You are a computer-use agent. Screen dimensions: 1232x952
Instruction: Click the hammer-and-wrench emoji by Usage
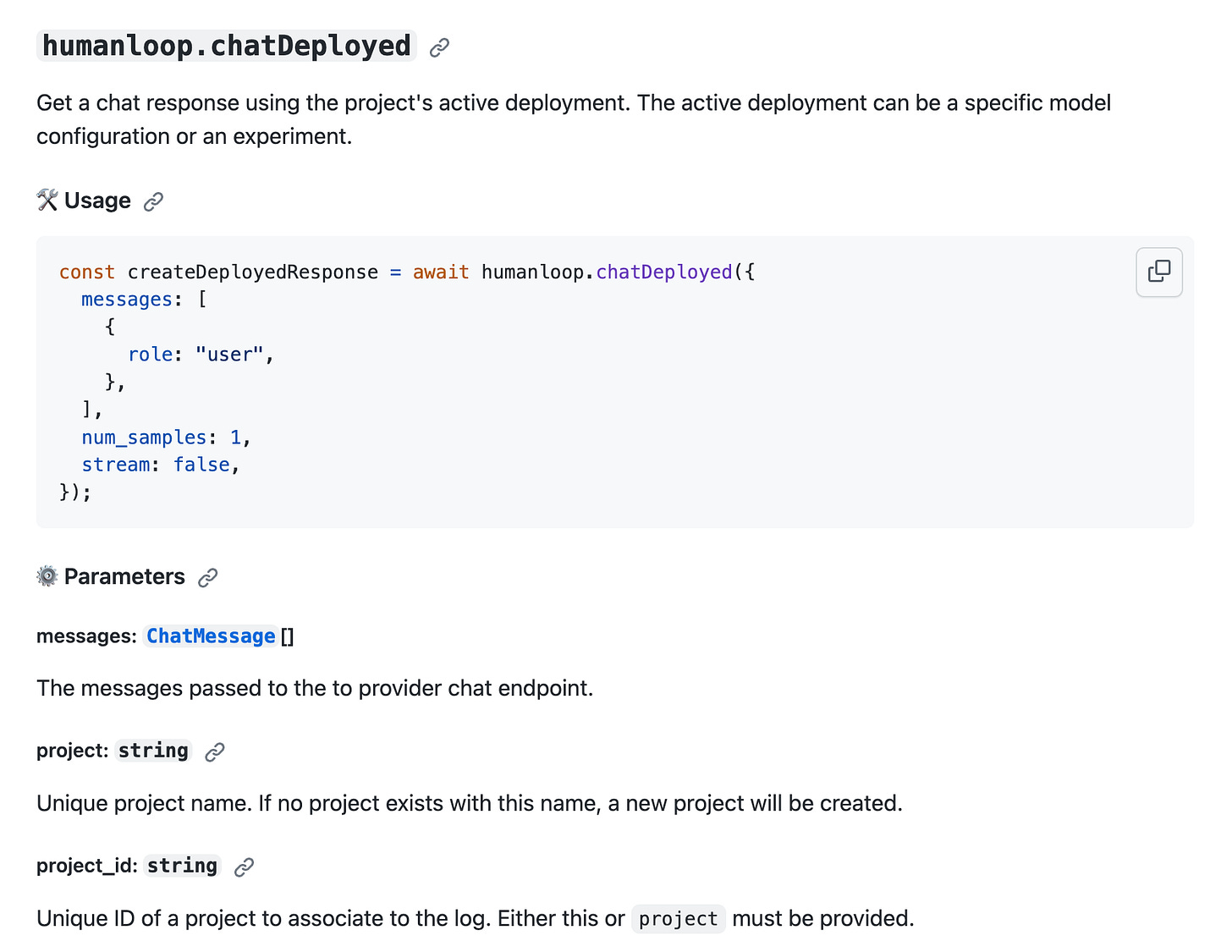(x=47, y=201)
